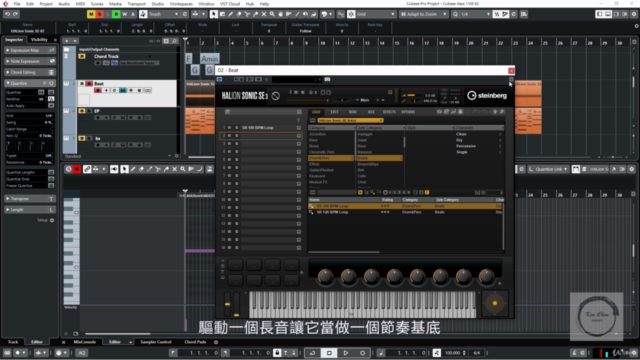The height and width of the screenshot is (360, 640).
Task: Select the Mute X tool
Action: coord(264,14)
